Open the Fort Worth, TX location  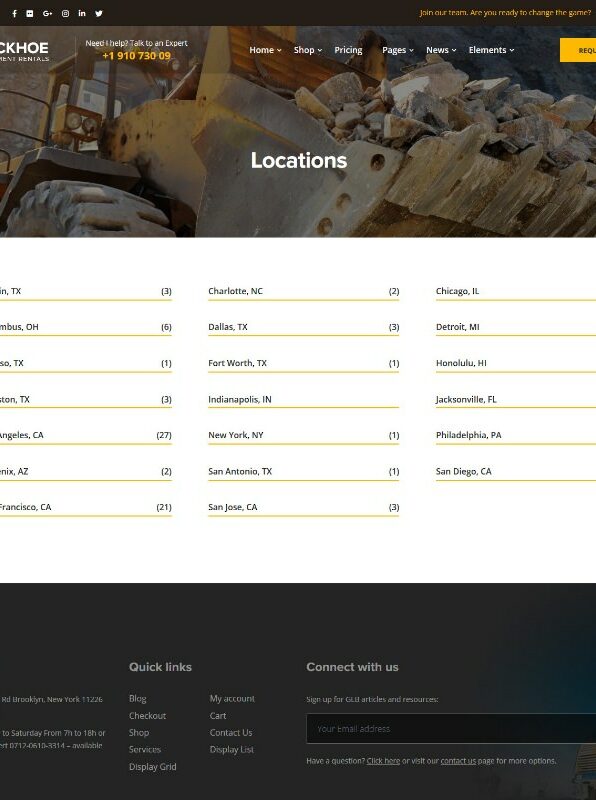(303, 363)
